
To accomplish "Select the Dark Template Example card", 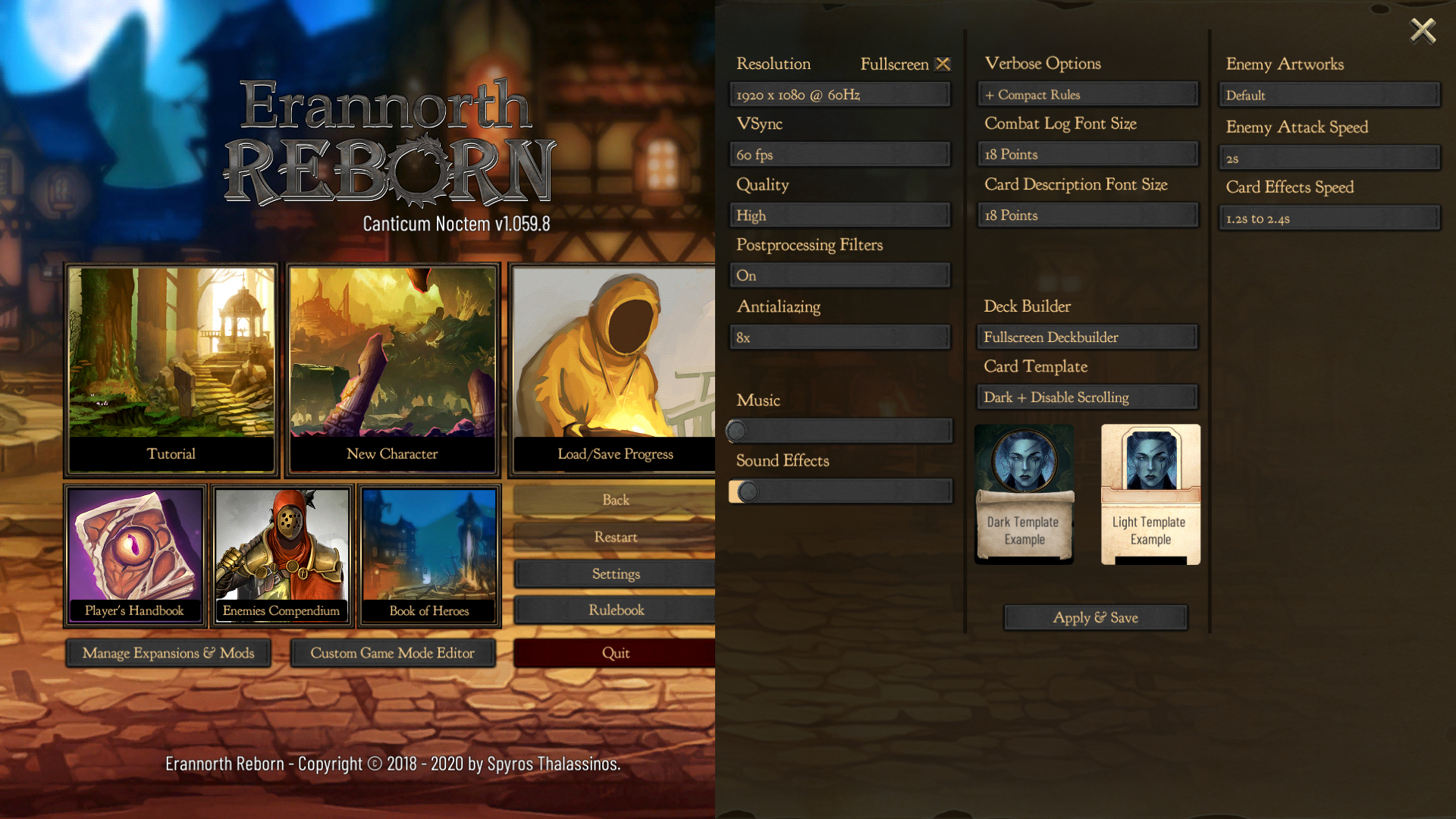I will 1024,494.
